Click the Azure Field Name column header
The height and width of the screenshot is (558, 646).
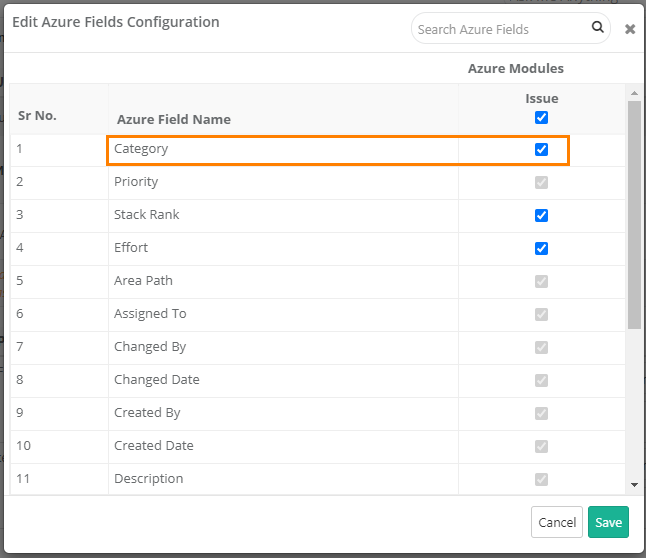(174, 119)
